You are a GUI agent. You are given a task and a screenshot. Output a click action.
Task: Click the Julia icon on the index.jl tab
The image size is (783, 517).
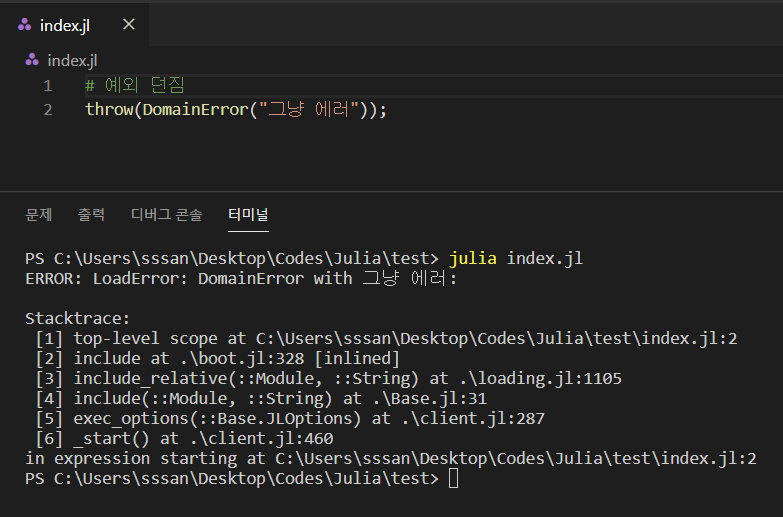click(25, 25)
